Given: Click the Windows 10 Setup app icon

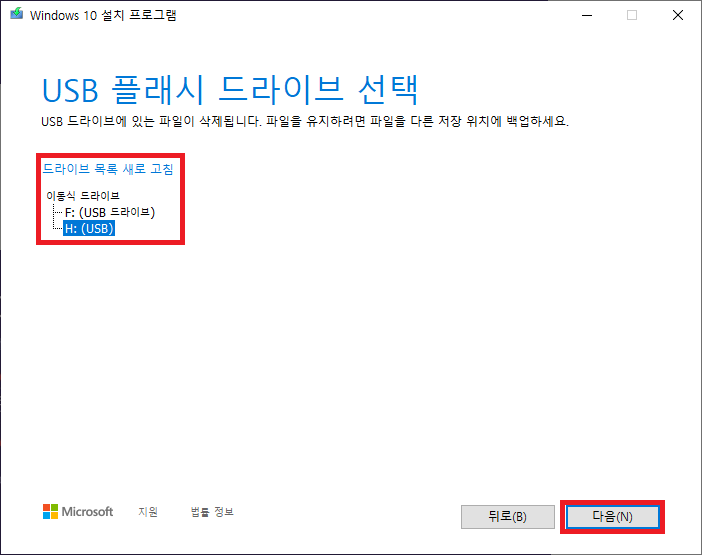Looking at the screenshot, I should pos(17,14).
